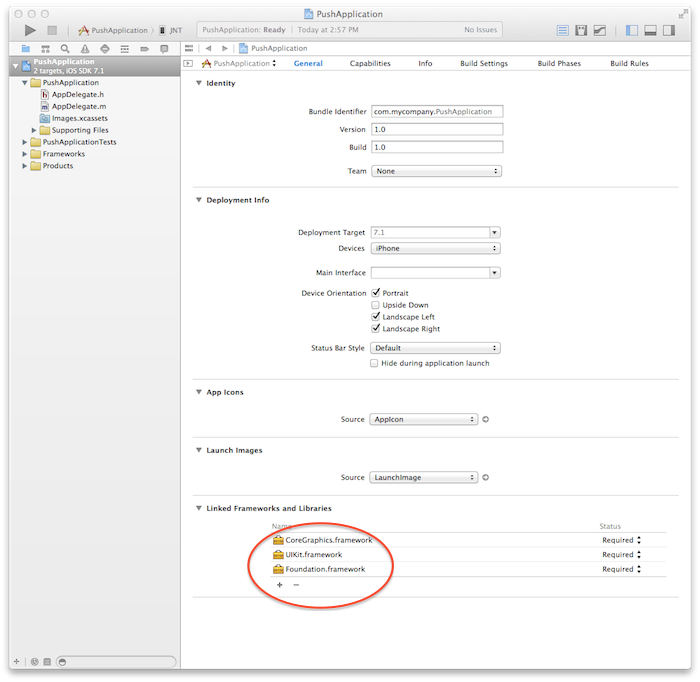Screen dimensions: 700x682
Task: Open App Icons Source popup
Action: (x=424, y=419)
